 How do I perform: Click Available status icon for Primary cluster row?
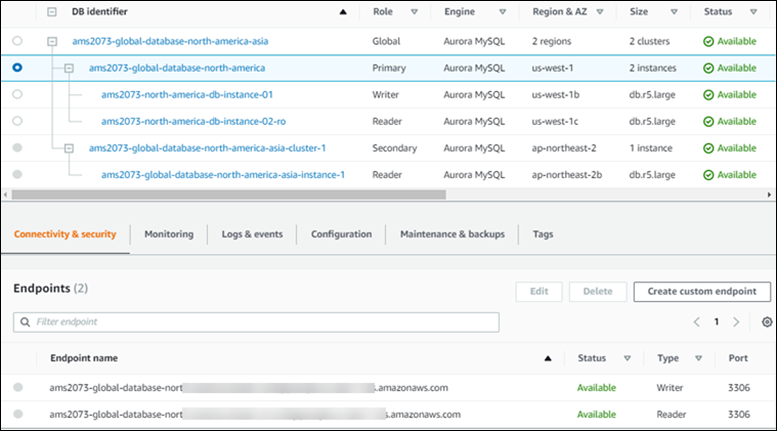tap(709, 68)
